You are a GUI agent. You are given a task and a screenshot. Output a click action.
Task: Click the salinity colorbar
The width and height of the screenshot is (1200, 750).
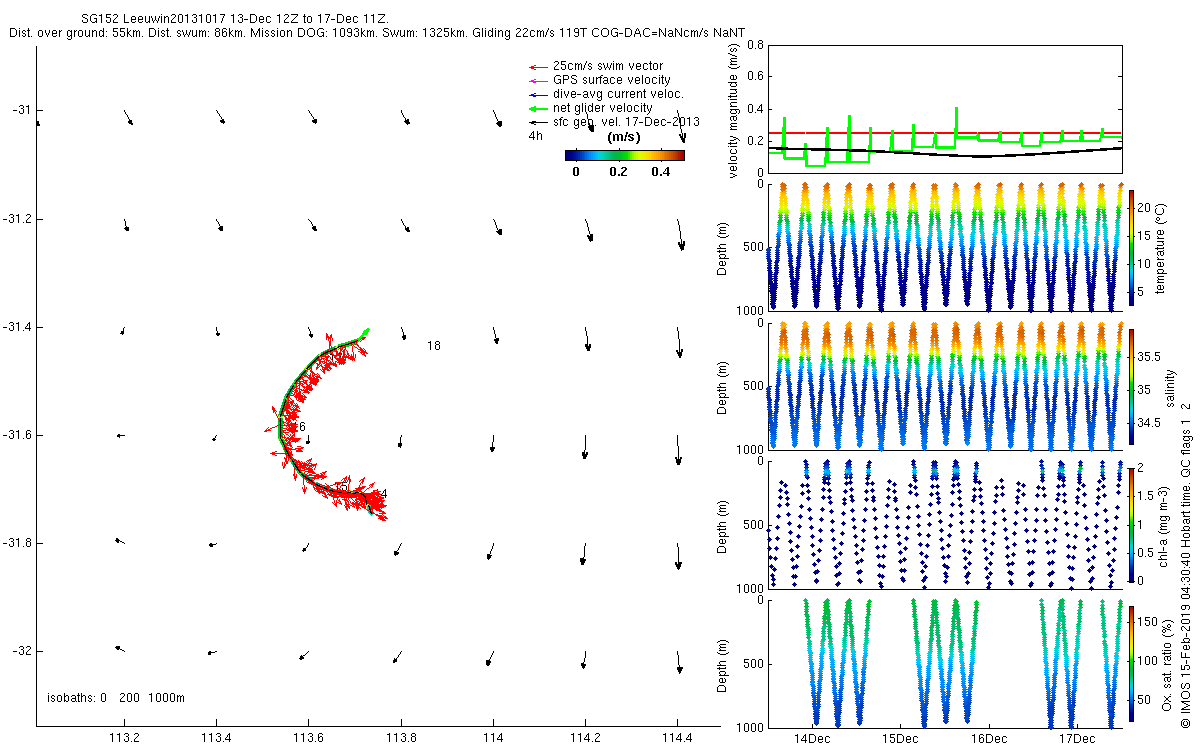tap(1132, 385)
